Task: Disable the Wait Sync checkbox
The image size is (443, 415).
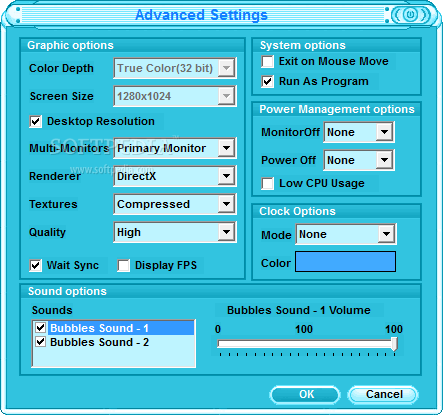Action: coord(36,266)
